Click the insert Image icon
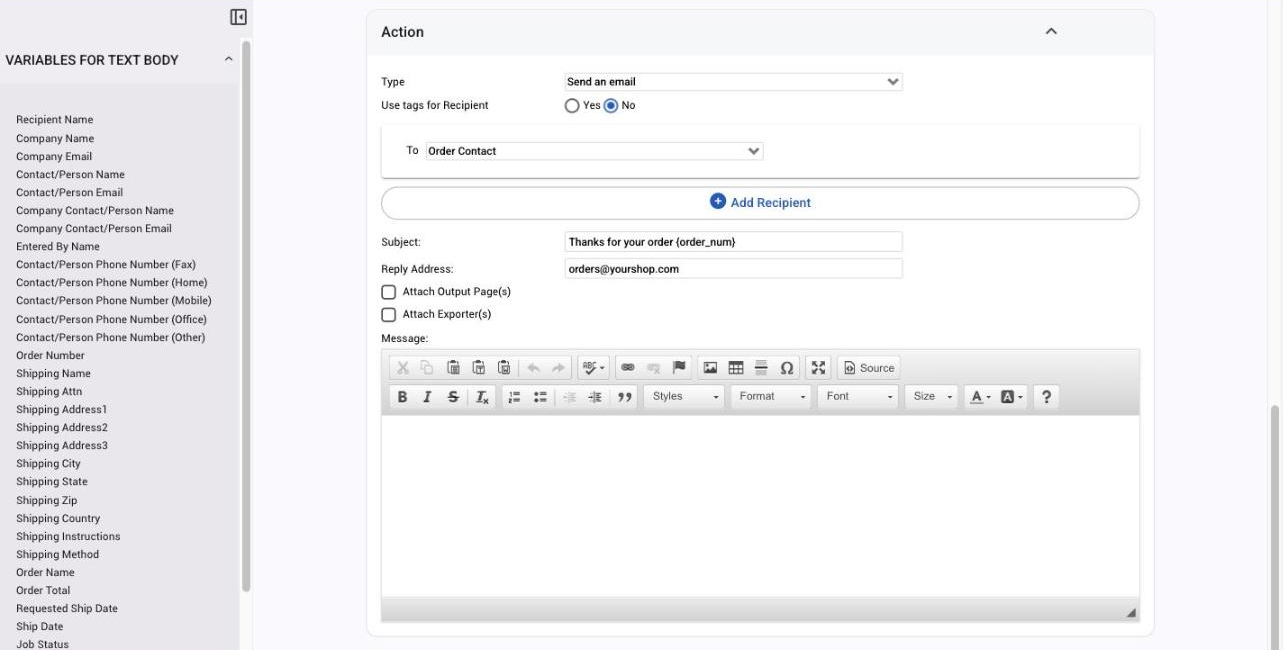Screen dimensions: 1283x650 point(710,368)
